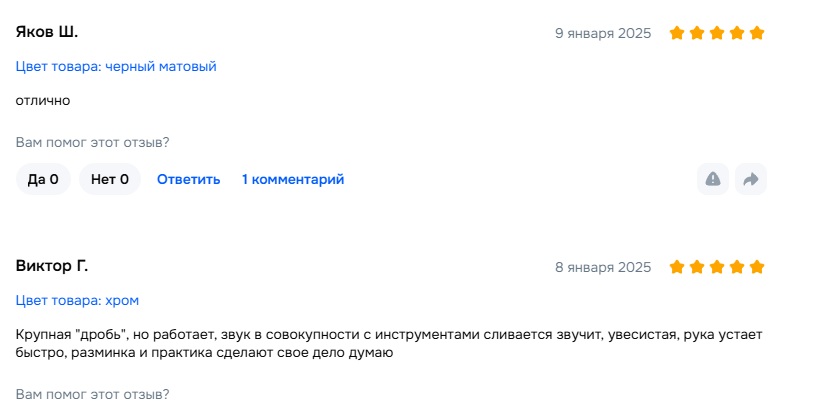Click the first star in Яков Ш.'s rating
Viewport: 824px width, 407px height.
677,33
